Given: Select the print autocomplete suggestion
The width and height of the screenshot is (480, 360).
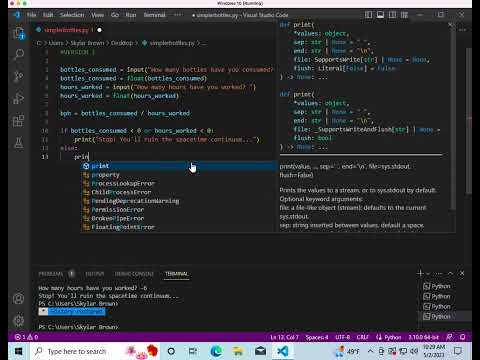Looking at the screenshot, I should pyautogui.click(x=179, y=166).
